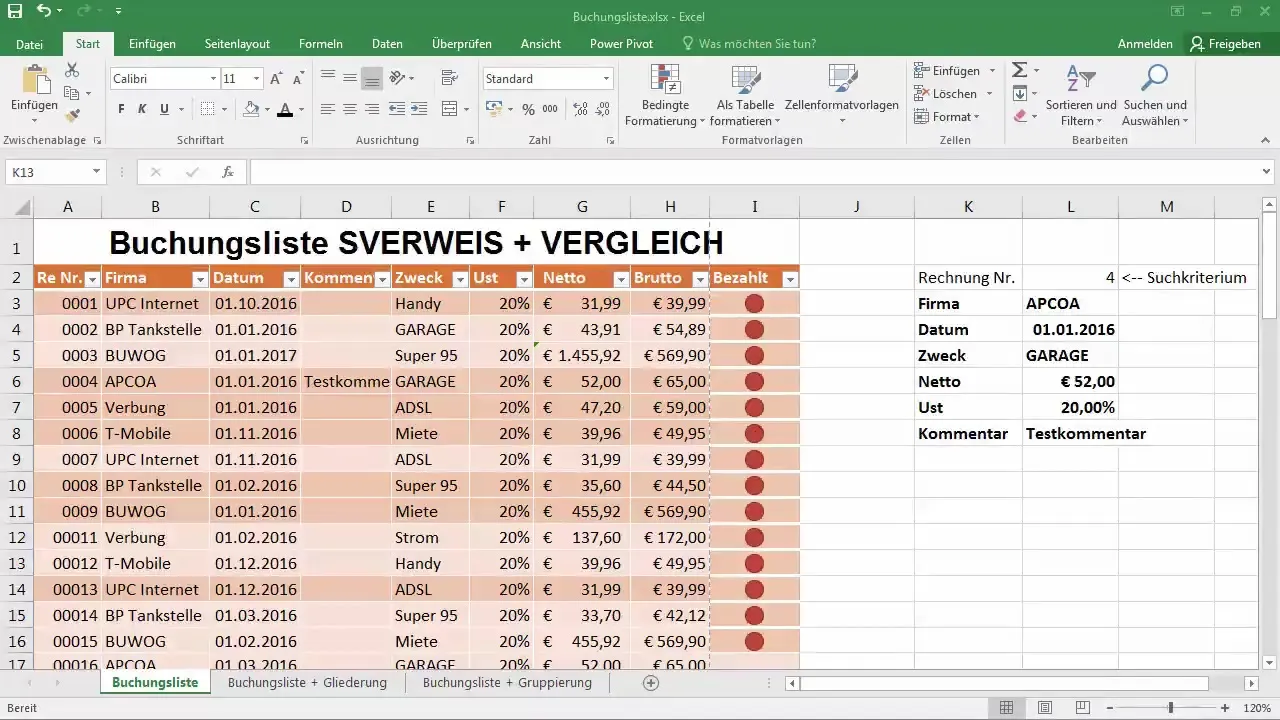Open the font size 11 dropdown

coord(256,78)
